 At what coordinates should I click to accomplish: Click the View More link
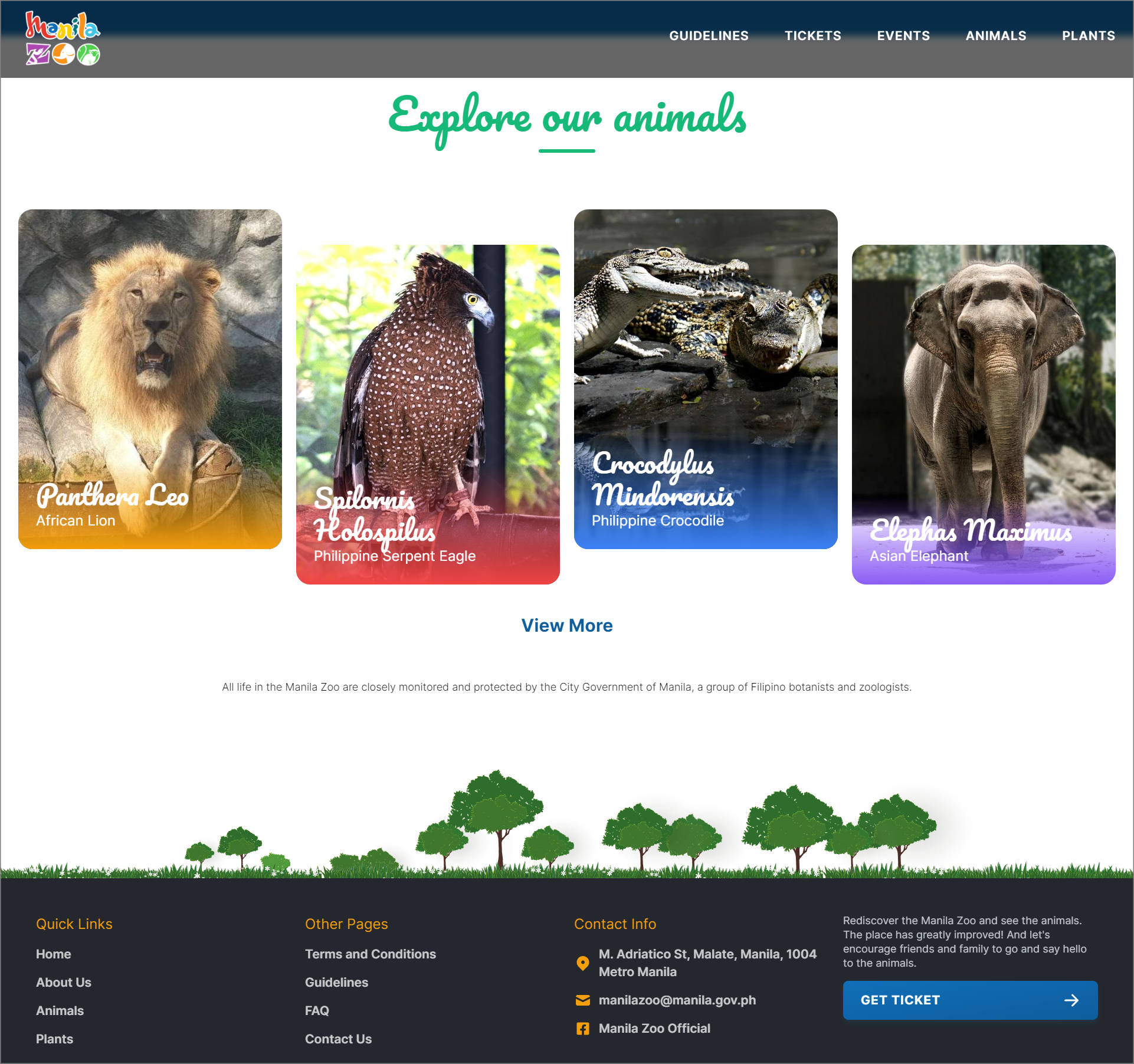[x=566, y=626]
